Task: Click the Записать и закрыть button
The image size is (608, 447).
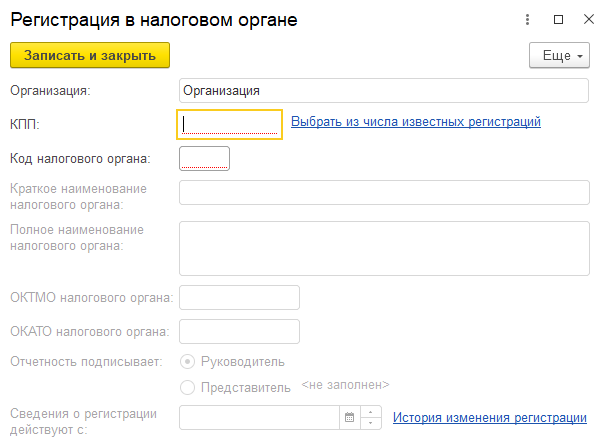Action: (x=90, y=55)
